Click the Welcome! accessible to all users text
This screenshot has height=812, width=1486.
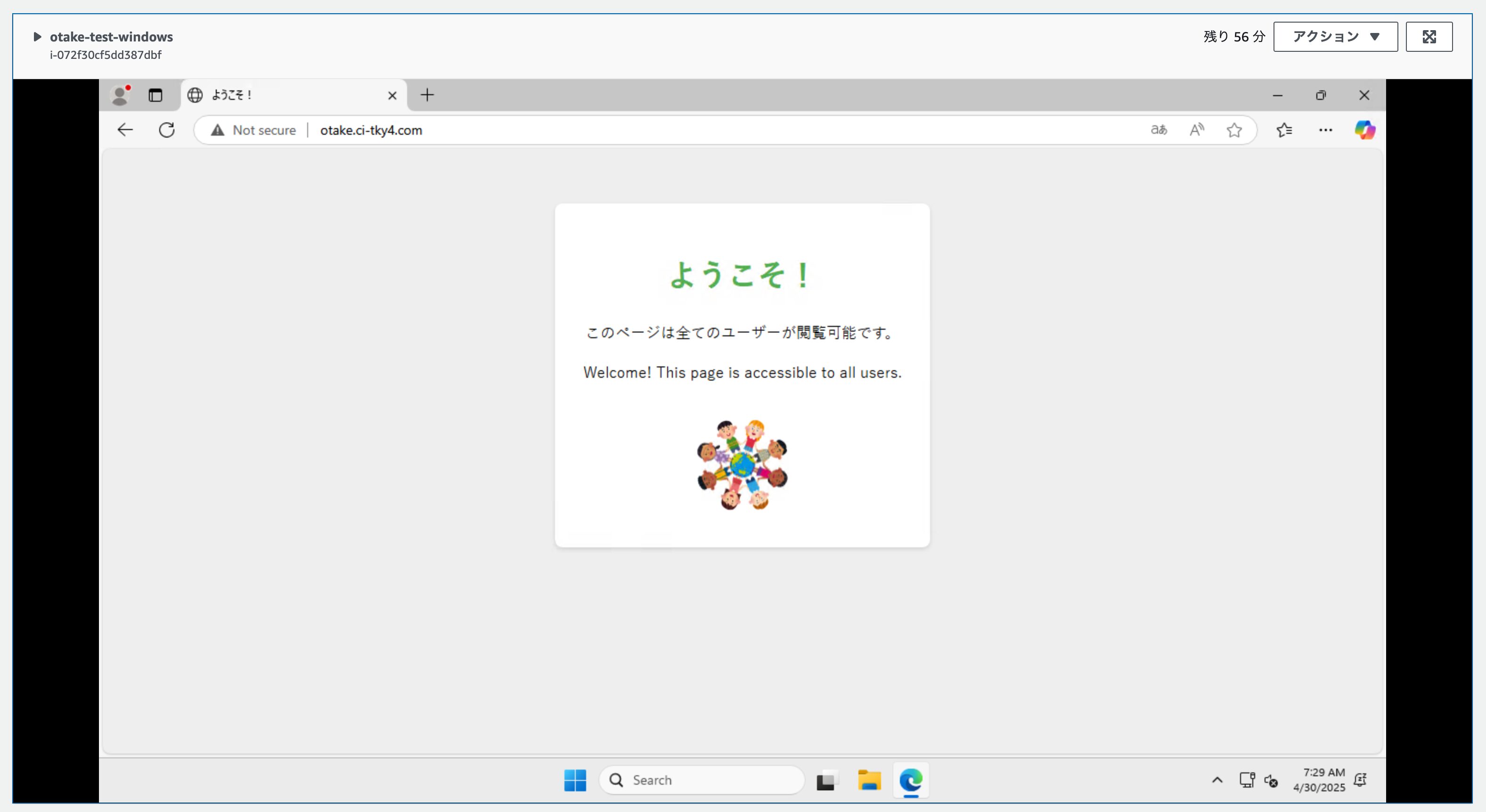point(743,373)
